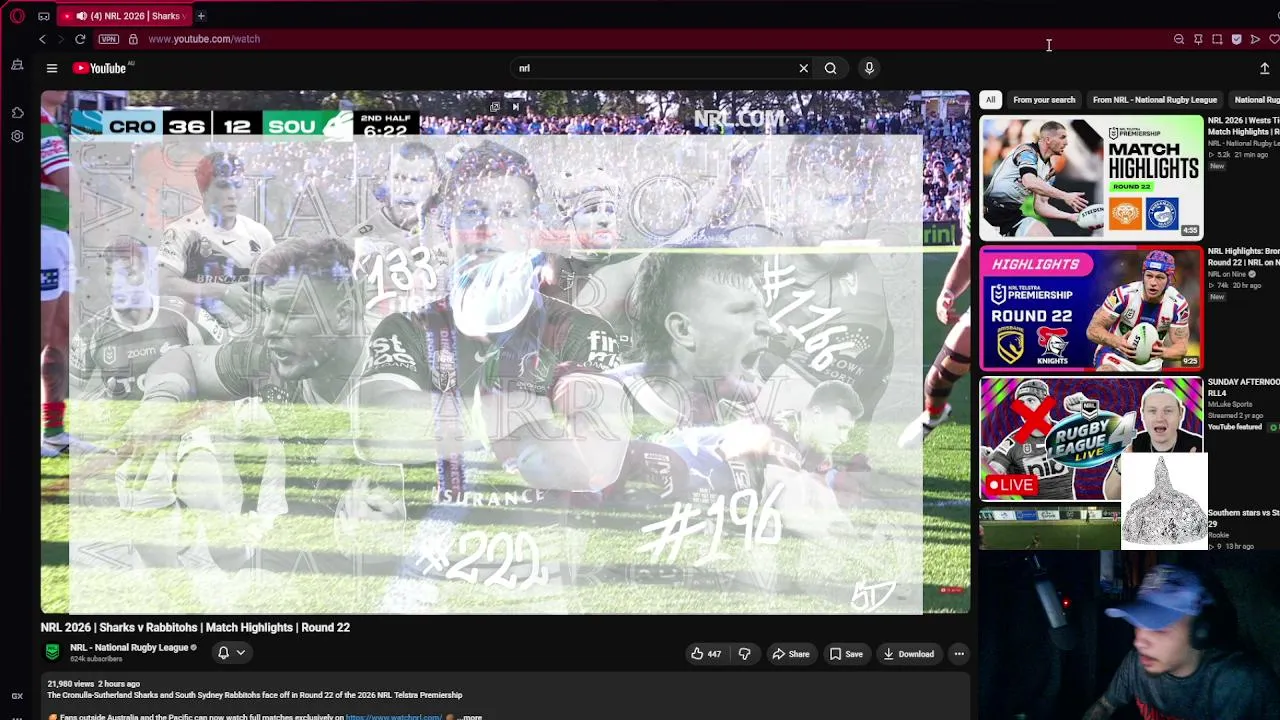This screenshot has height=720, width=1280.
Task: Open the watchnrl.com link in description
Action: 394,717
